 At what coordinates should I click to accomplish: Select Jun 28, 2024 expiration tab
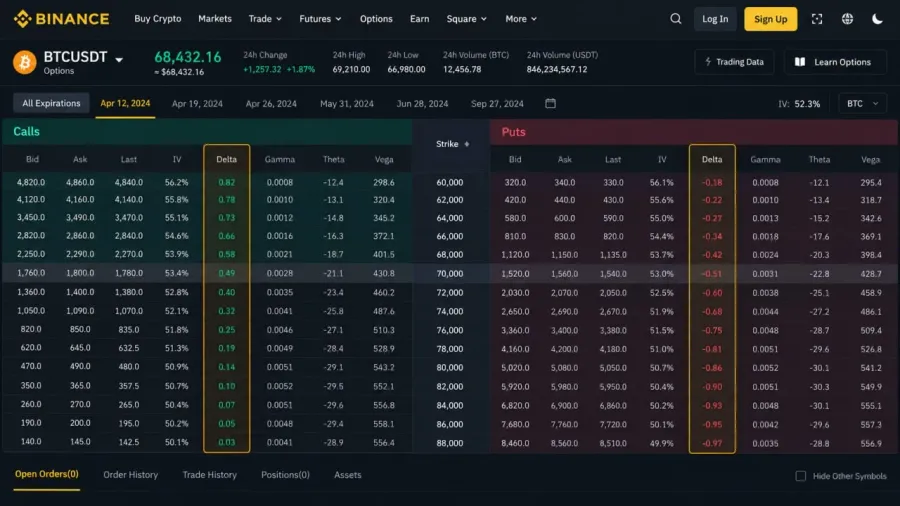click(x=422, y=104)
